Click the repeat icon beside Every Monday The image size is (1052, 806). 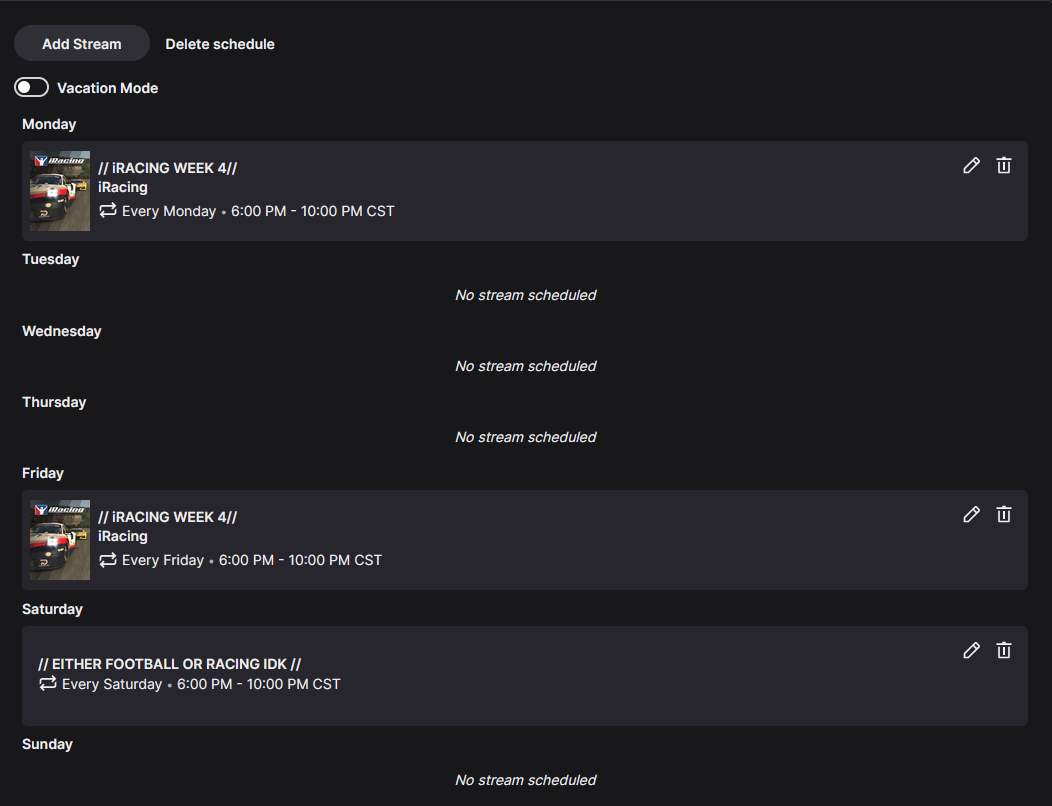(108, 211)
